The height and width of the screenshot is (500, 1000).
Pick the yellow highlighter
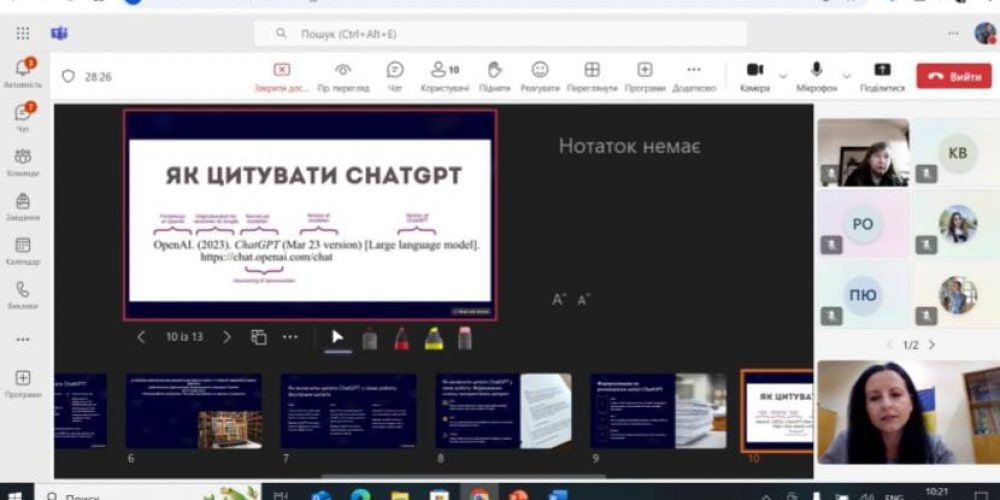pyautogui.click(x=433, y=338)
